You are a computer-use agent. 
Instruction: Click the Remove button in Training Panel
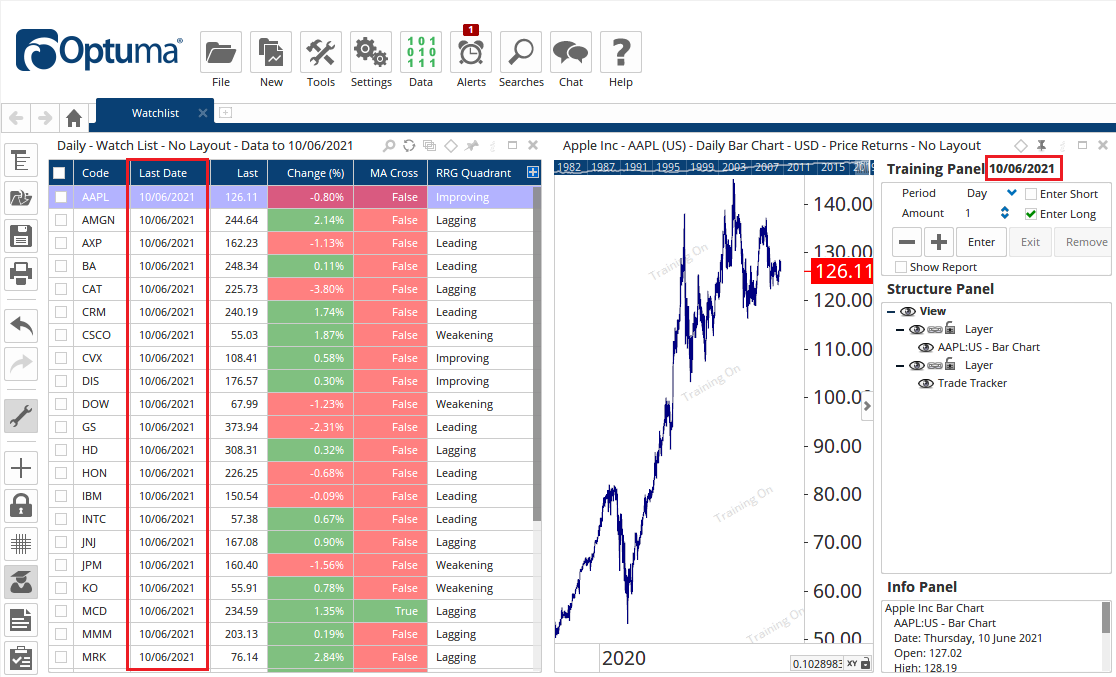pyautogui.click(x=1085, y=242)
